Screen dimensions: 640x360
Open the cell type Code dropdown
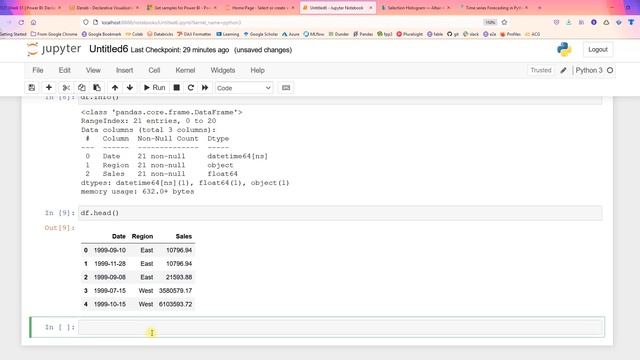coord(244,88)
